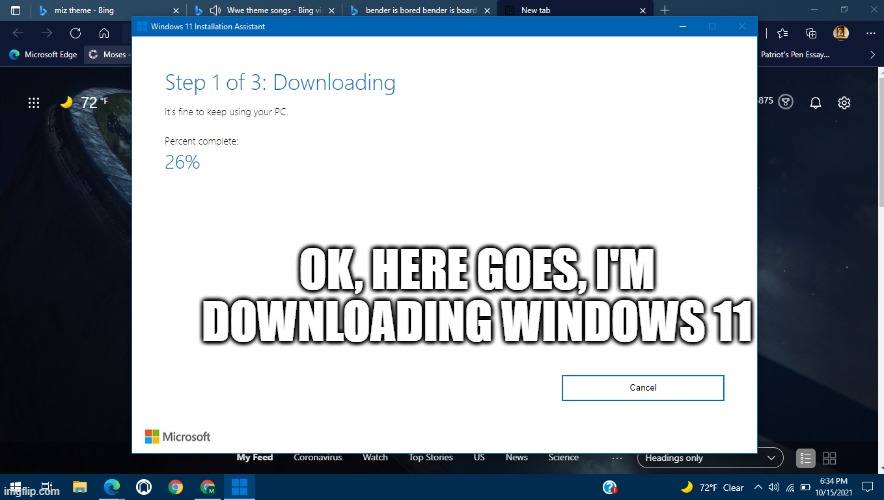Screen dimensions: 884x500
Task: Open the Edge tab actions menu icon
Action: [x=15, y=10]
